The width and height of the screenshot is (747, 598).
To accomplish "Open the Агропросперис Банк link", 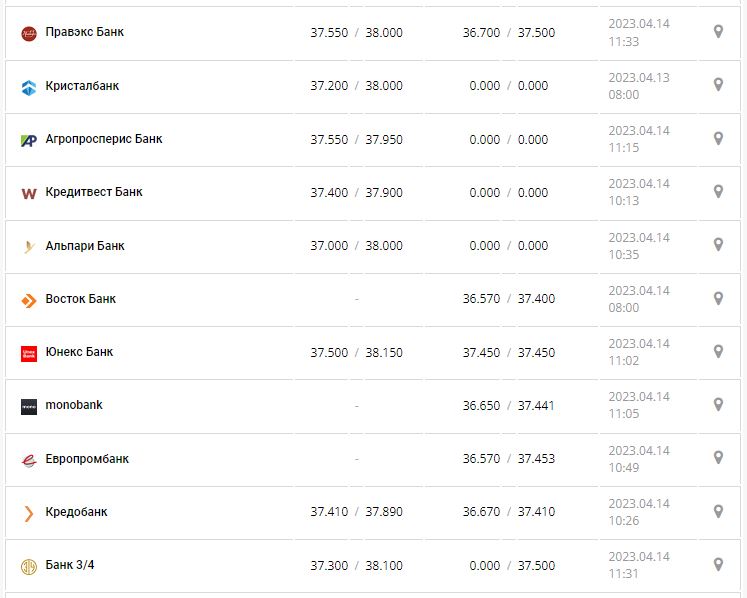I will (x=104, y=139).
